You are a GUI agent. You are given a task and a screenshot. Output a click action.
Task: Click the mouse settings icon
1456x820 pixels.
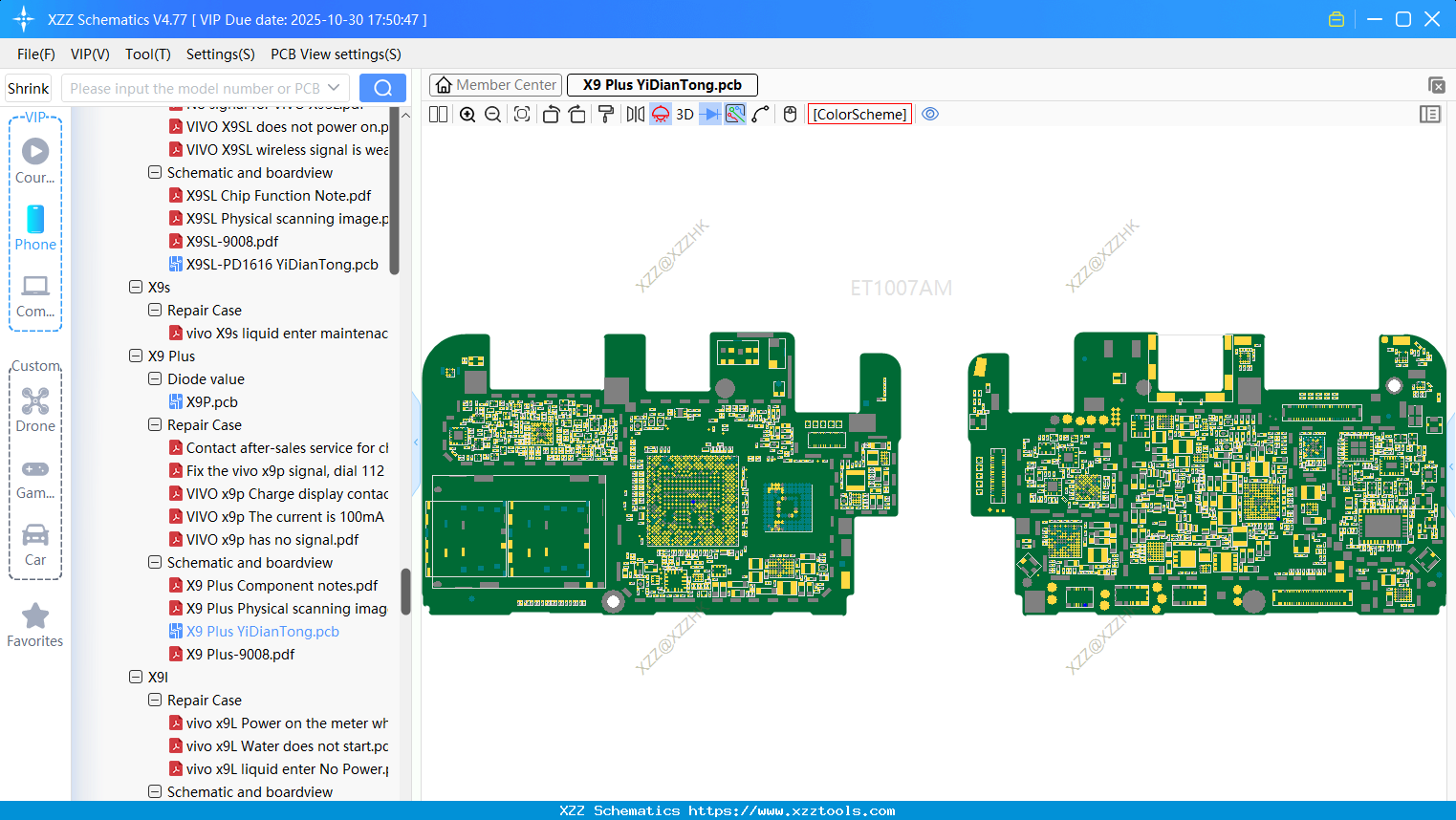pyautogui.click(x=790, y=115)
